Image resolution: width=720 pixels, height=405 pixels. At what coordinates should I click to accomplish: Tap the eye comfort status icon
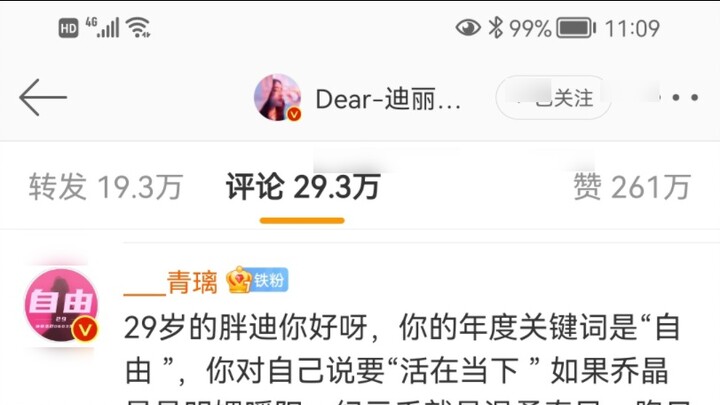[468, 28]
